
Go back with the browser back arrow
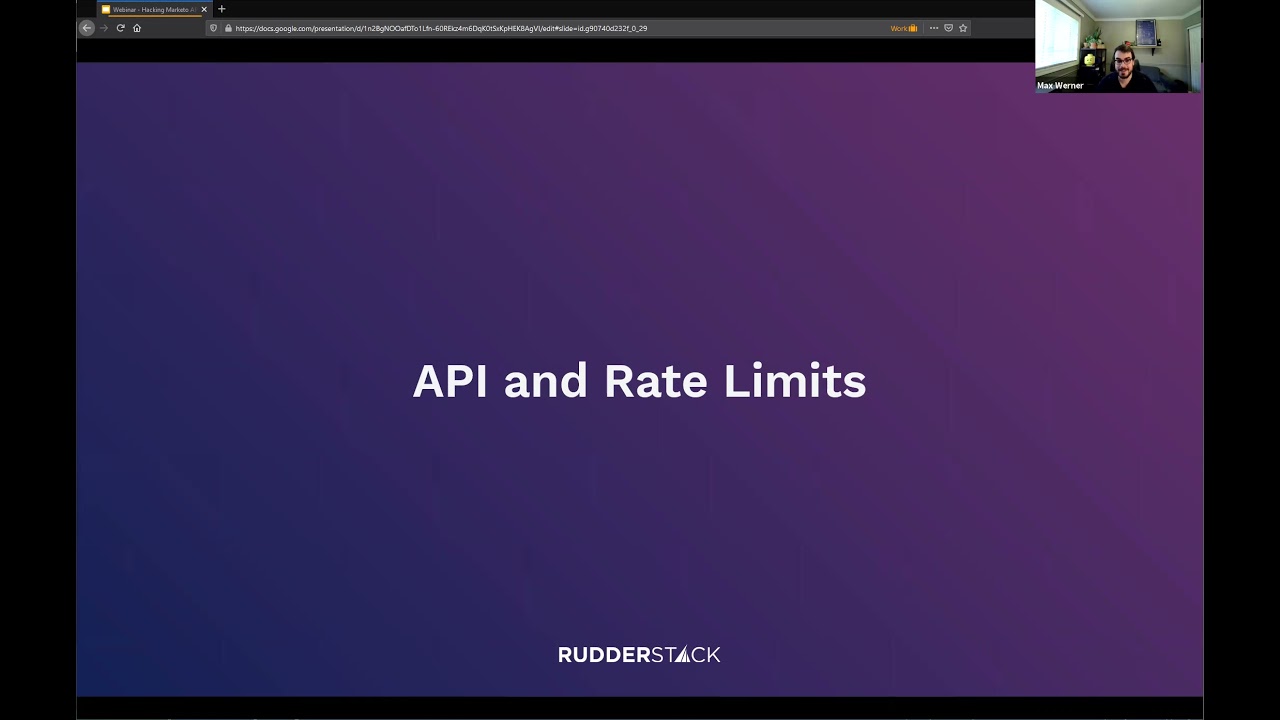pos(87,28)
